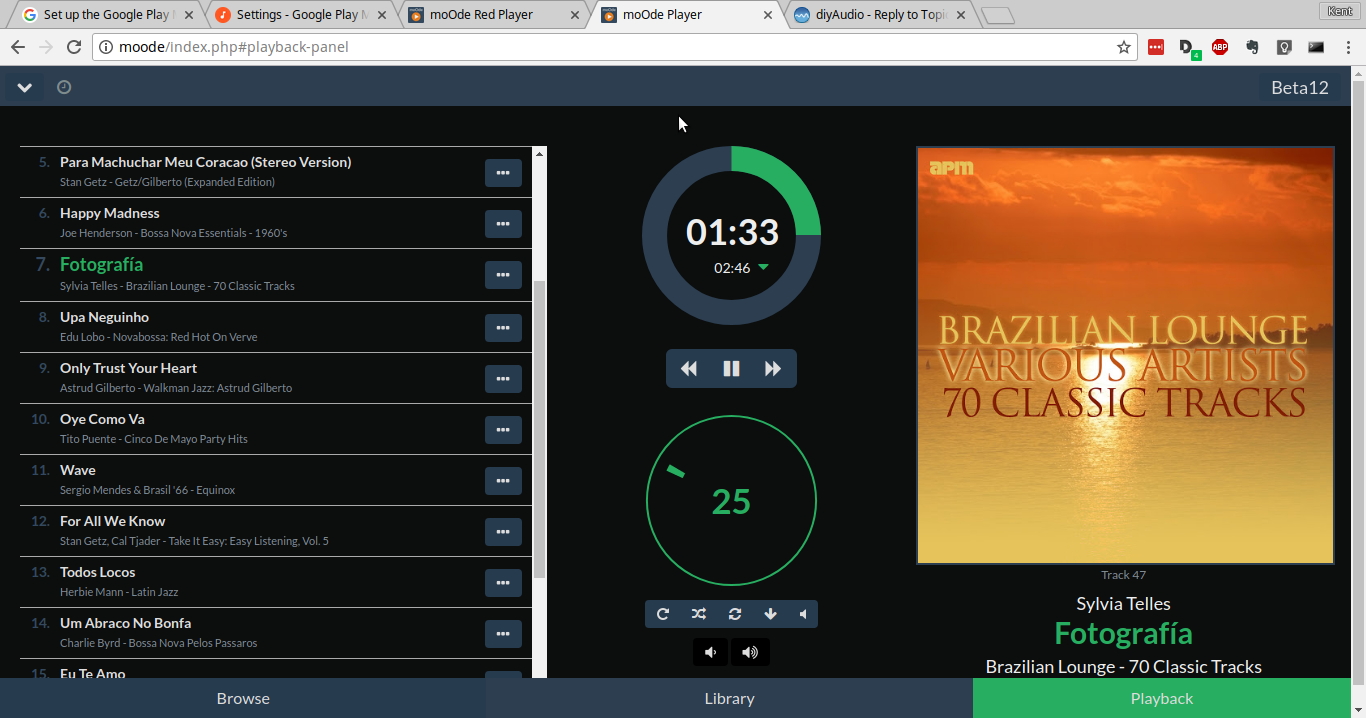Image resolution: width=1366 pixels, height=718 pixels.
Task: Collapse panel with top-left chevron
Action: pos(24,87)
